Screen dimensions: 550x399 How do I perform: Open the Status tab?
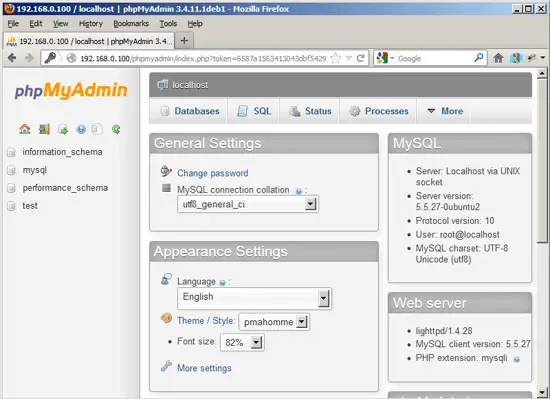pyautogui.click(x=310, y=111)
